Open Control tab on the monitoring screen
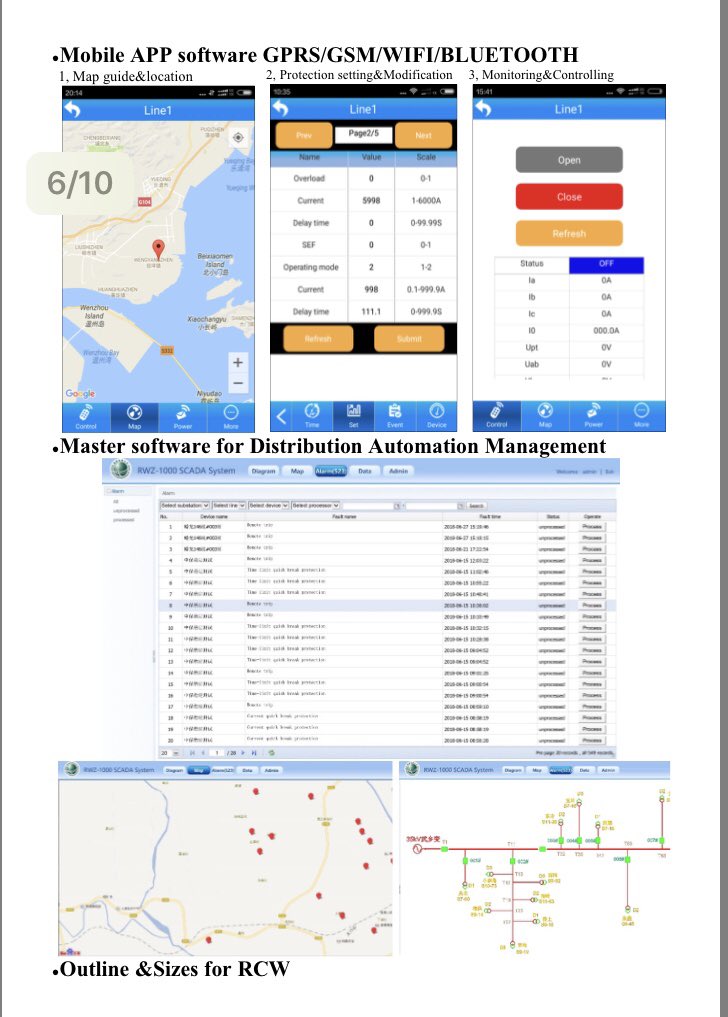Image resolution: width=728 pixels, height=1017 pixels. (497, 416)
